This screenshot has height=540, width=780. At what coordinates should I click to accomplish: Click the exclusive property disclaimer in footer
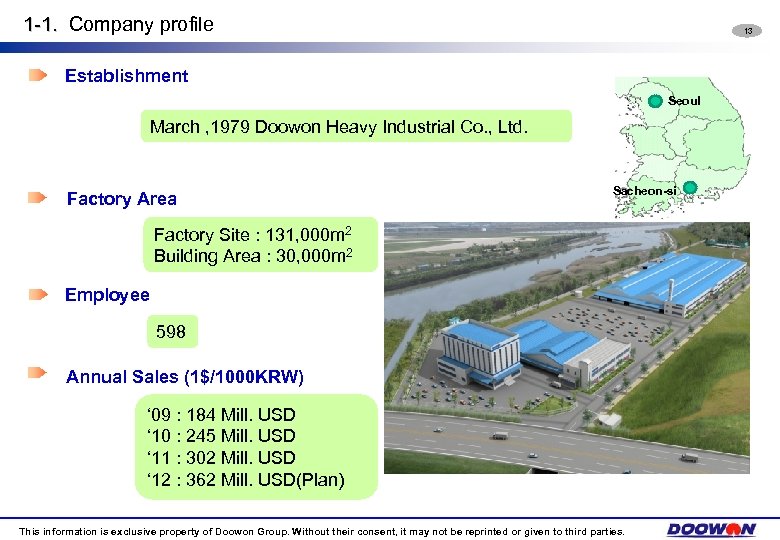321,532
